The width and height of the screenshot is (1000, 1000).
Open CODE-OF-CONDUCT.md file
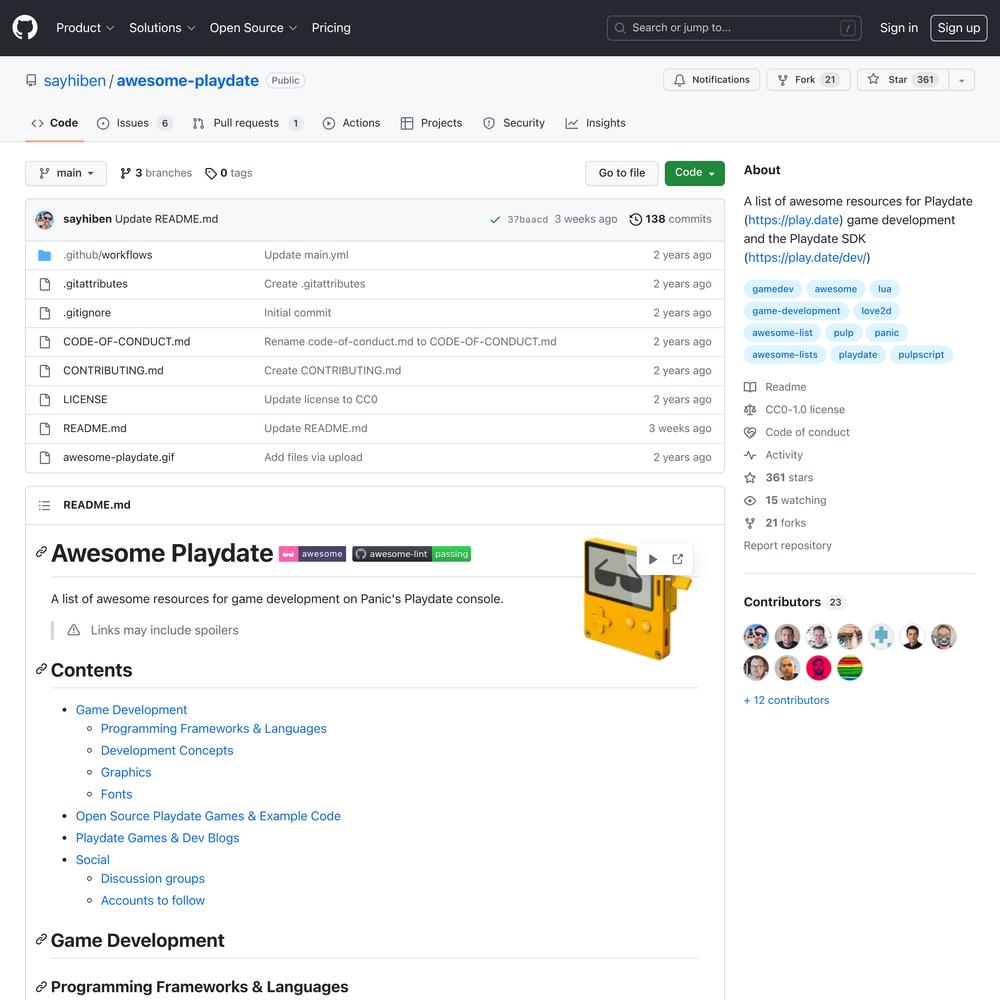coord(126,342)
